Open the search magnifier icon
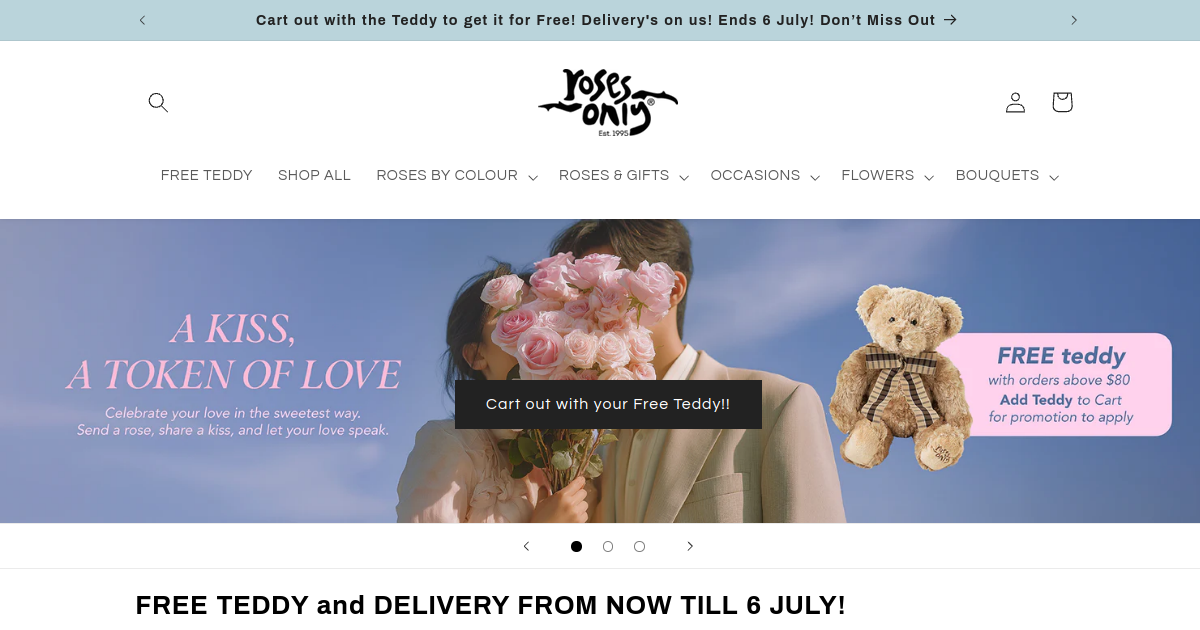The width and height of the screenshot is (1200, 630). pyautogui.click(x=158, y=102)
